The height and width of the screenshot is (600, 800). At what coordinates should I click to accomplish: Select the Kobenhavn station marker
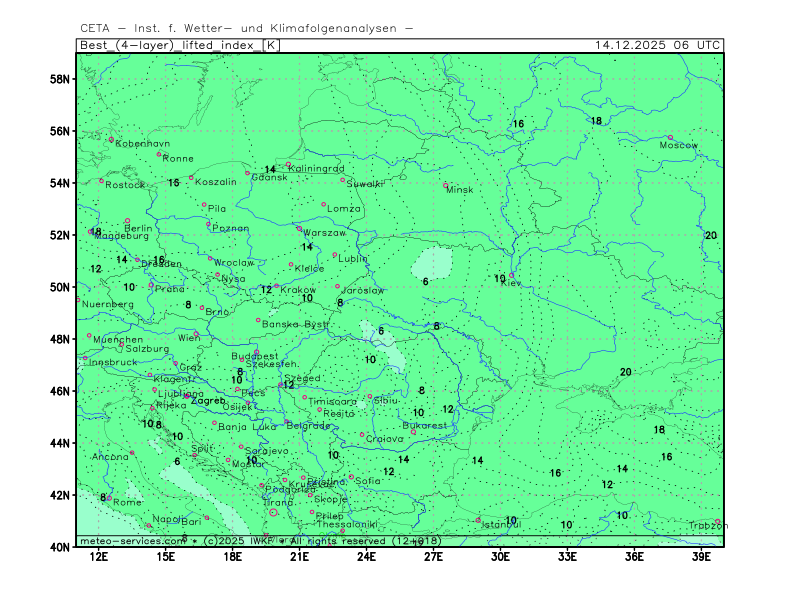coord(111,139)
